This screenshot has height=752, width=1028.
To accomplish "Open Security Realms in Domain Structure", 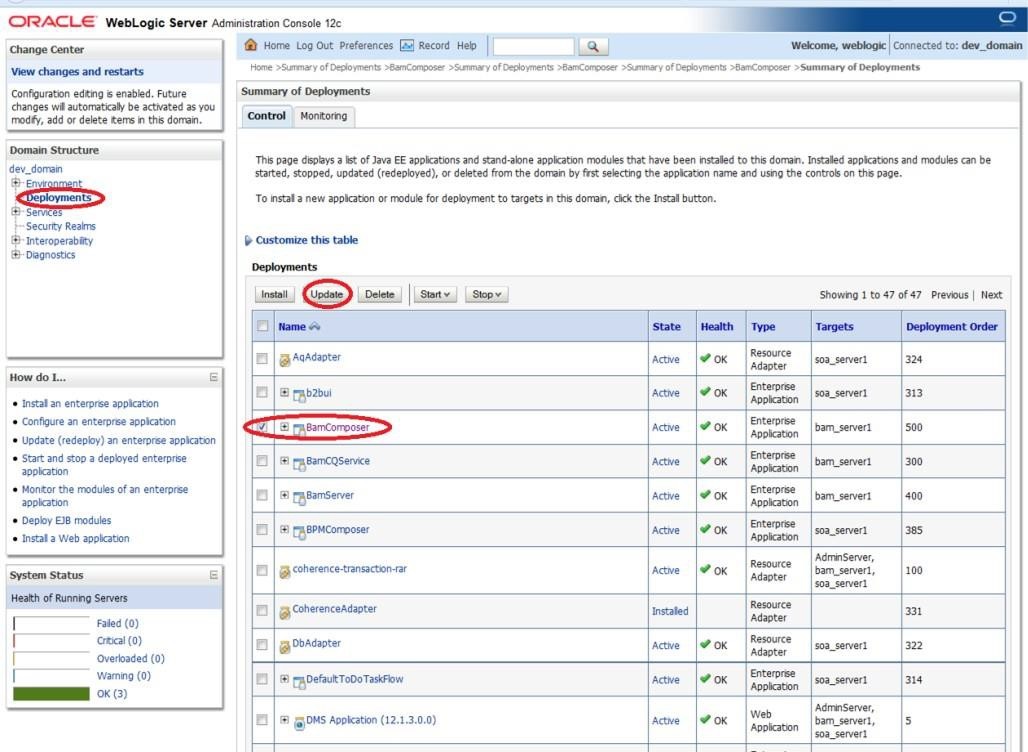I will pyautogui.click(x=60, y=226).
